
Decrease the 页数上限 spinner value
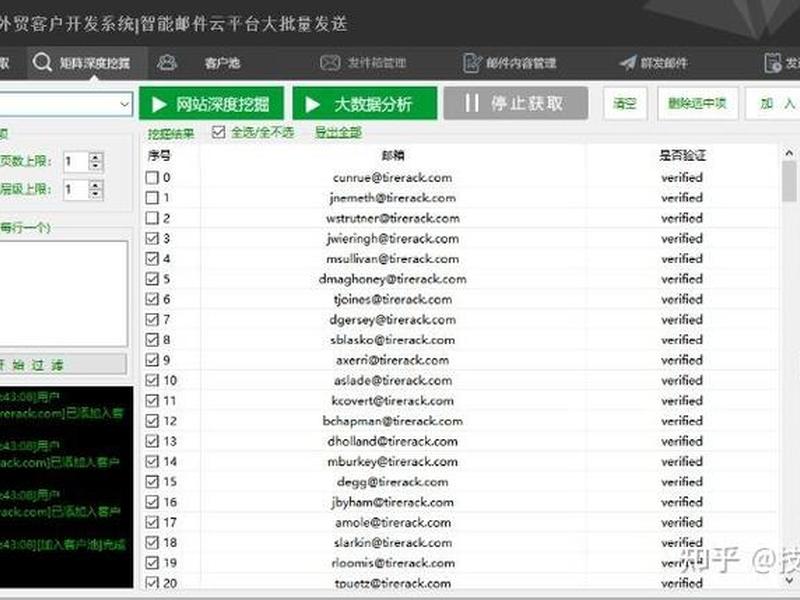[x=95, y=167]
